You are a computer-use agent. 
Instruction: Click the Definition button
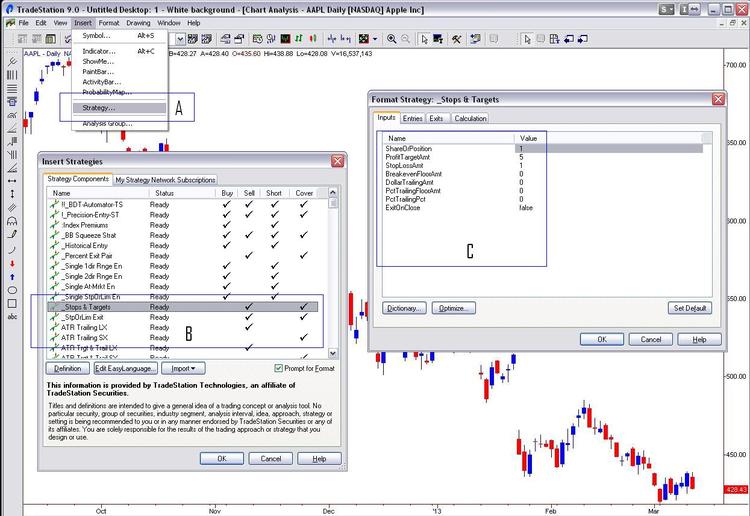coord(67,368)
